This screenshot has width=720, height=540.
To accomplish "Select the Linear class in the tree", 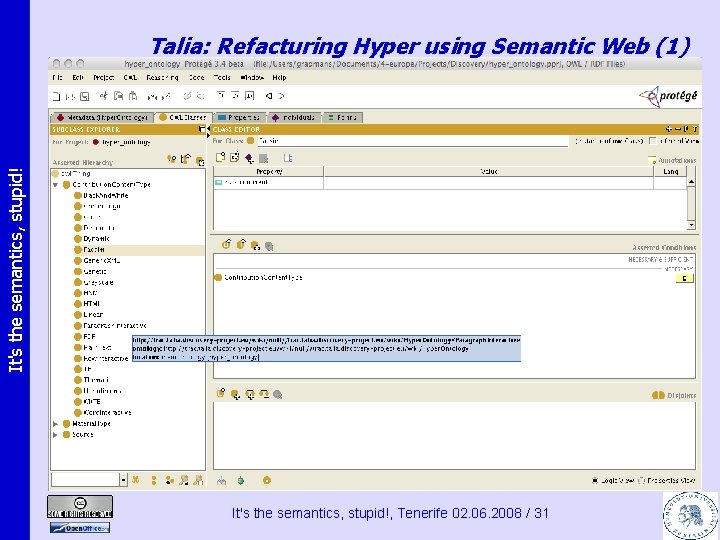I will (x=89, y=315).
